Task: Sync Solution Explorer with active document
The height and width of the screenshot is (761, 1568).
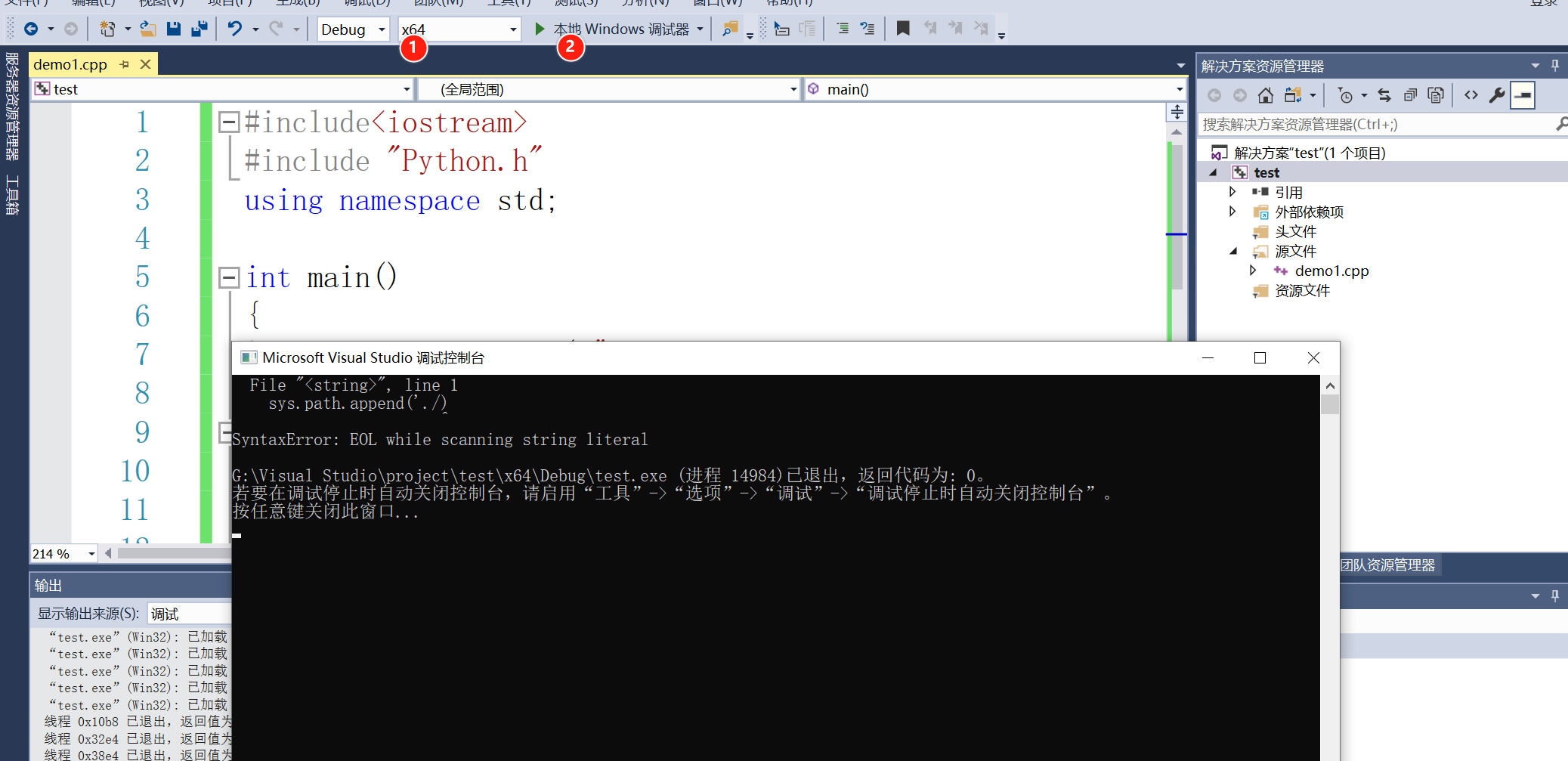Action: point(1384,94)
